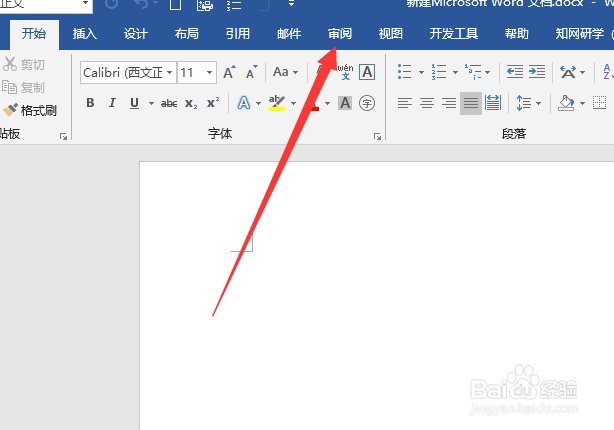The image size is (614, 430).
Task: Toggle align left paragraph
Action: point(405,103)
